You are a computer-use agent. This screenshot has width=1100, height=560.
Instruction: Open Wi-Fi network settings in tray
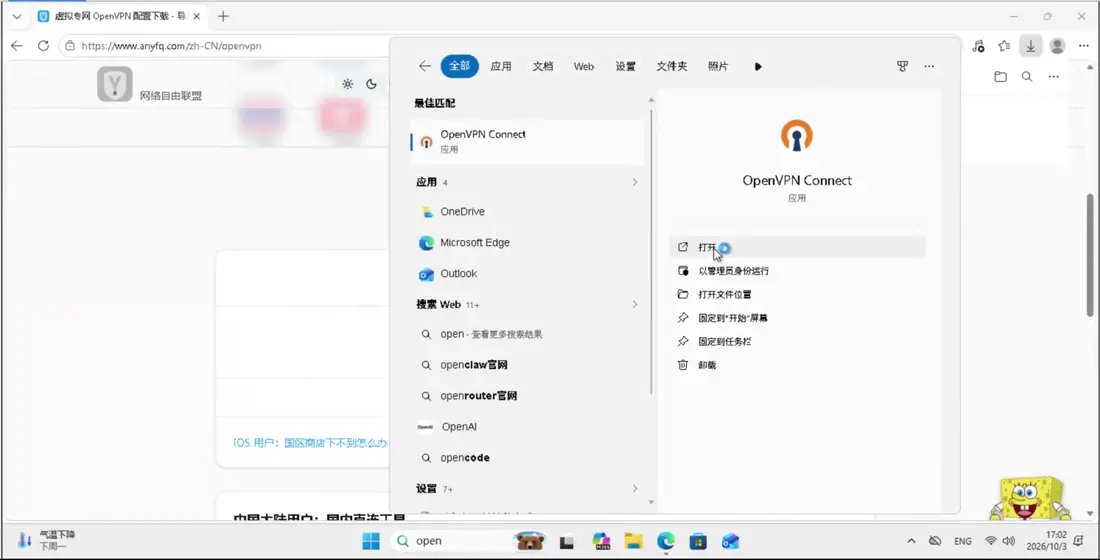[x=991, y=541]
